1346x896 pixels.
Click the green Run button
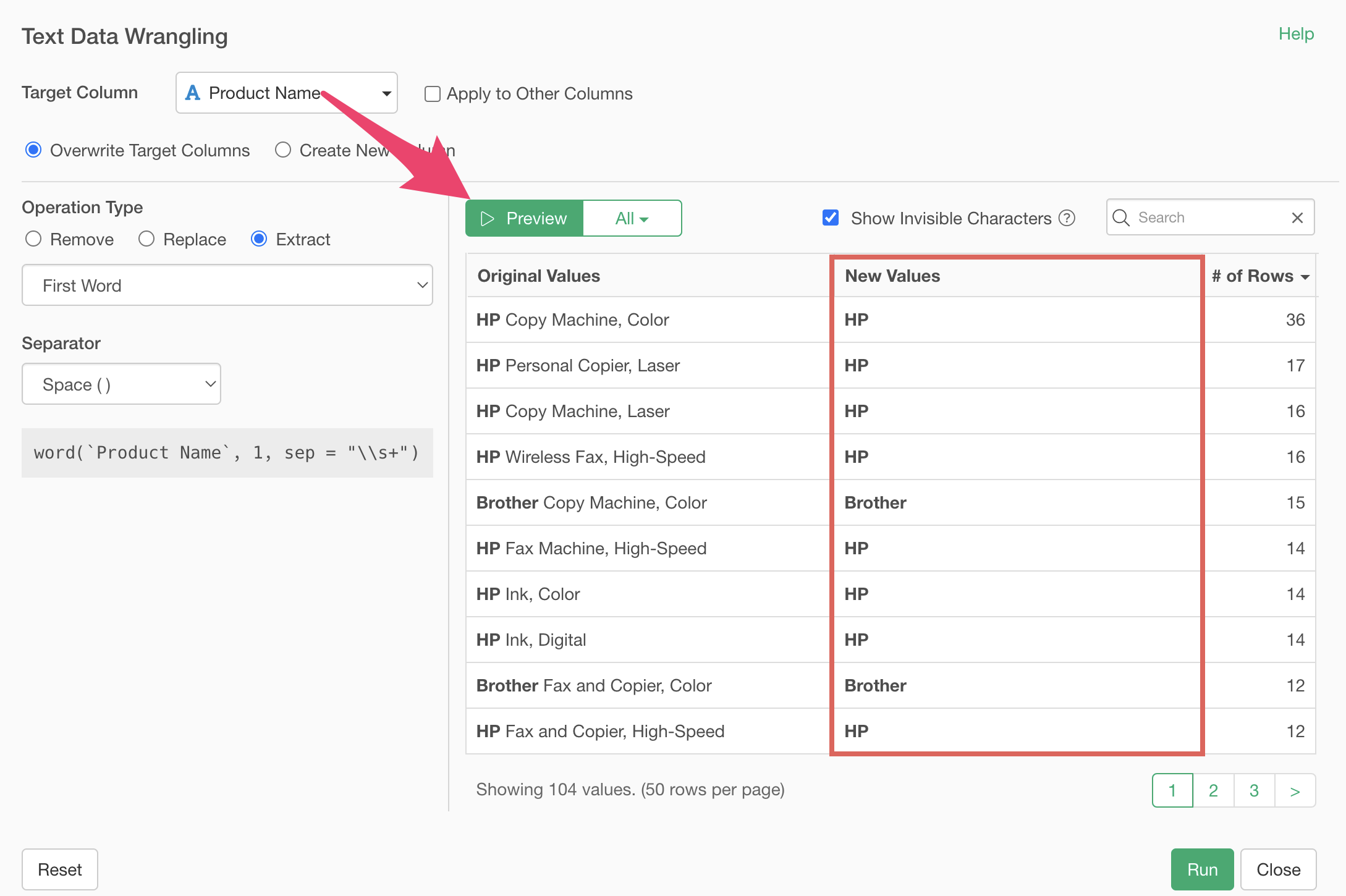[x=1202, y=869]
